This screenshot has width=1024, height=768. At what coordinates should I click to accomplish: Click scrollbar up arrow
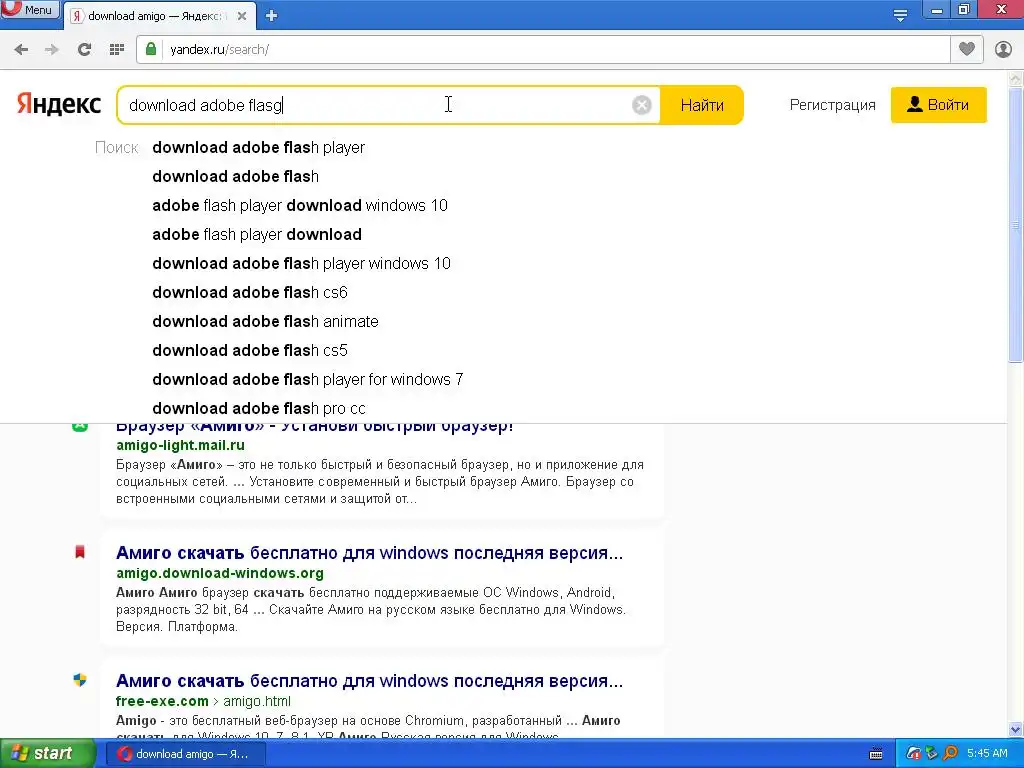(x=1016, y=79)
